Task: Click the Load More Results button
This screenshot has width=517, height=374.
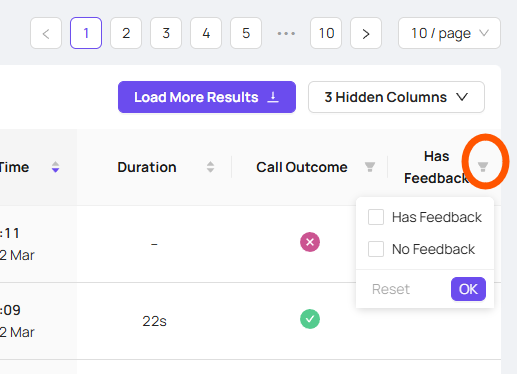Action: tap(207, 97)
